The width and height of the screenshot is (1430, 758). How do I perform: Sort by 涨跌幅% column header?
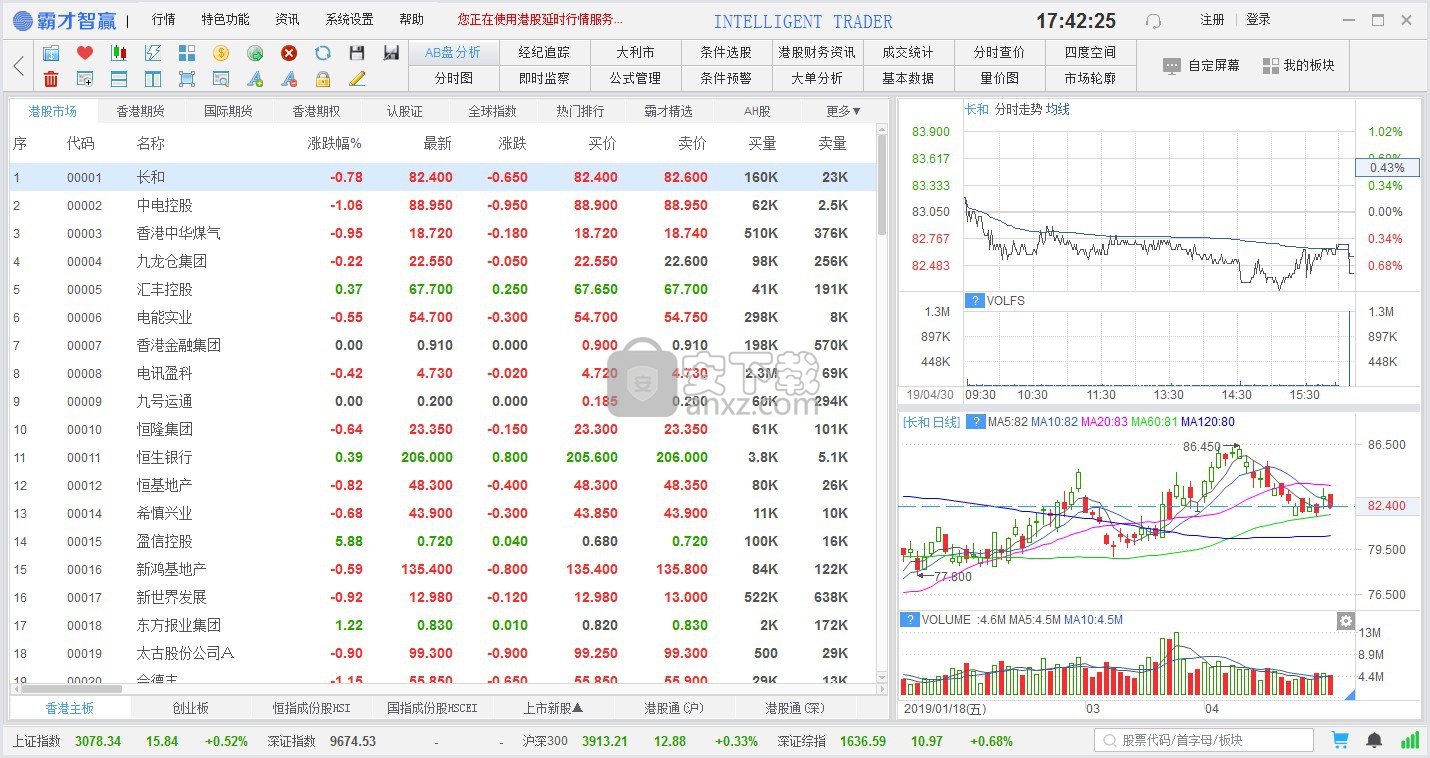335,144
